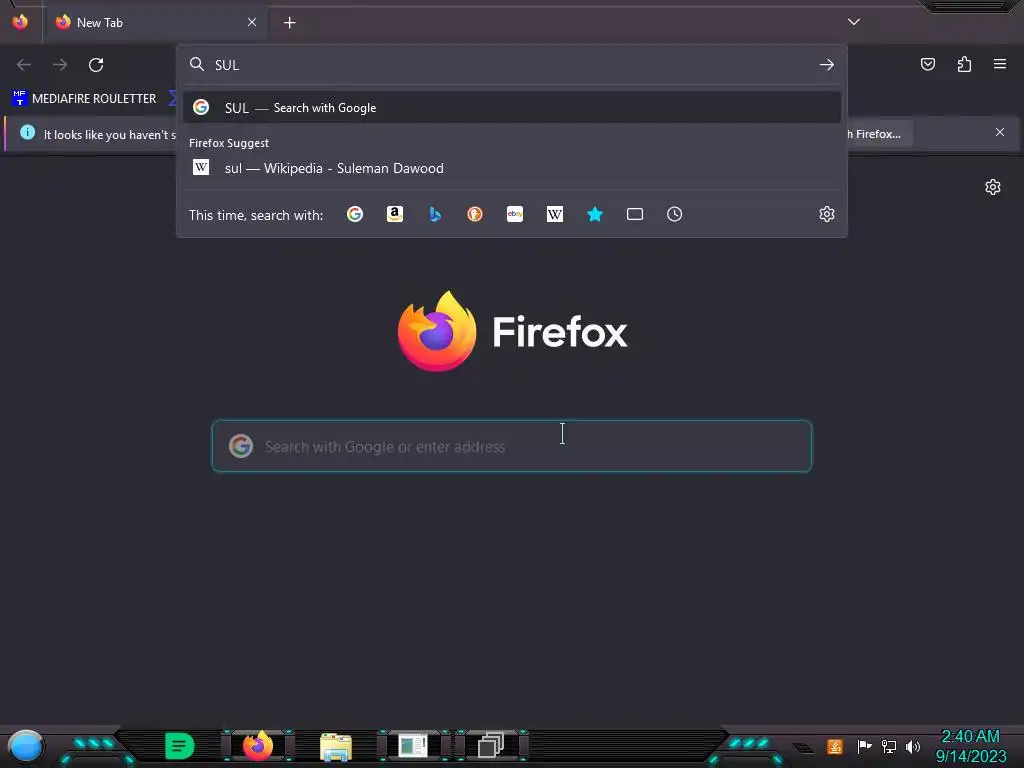Image resolution: width=1024 pixels, height=768 pixels.
Task: Personalize new tab with gear icon
Action: 993,187
